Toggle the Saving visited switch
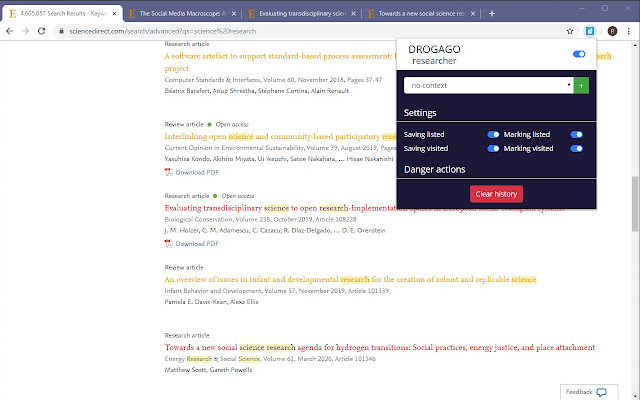 pos(493,148)
